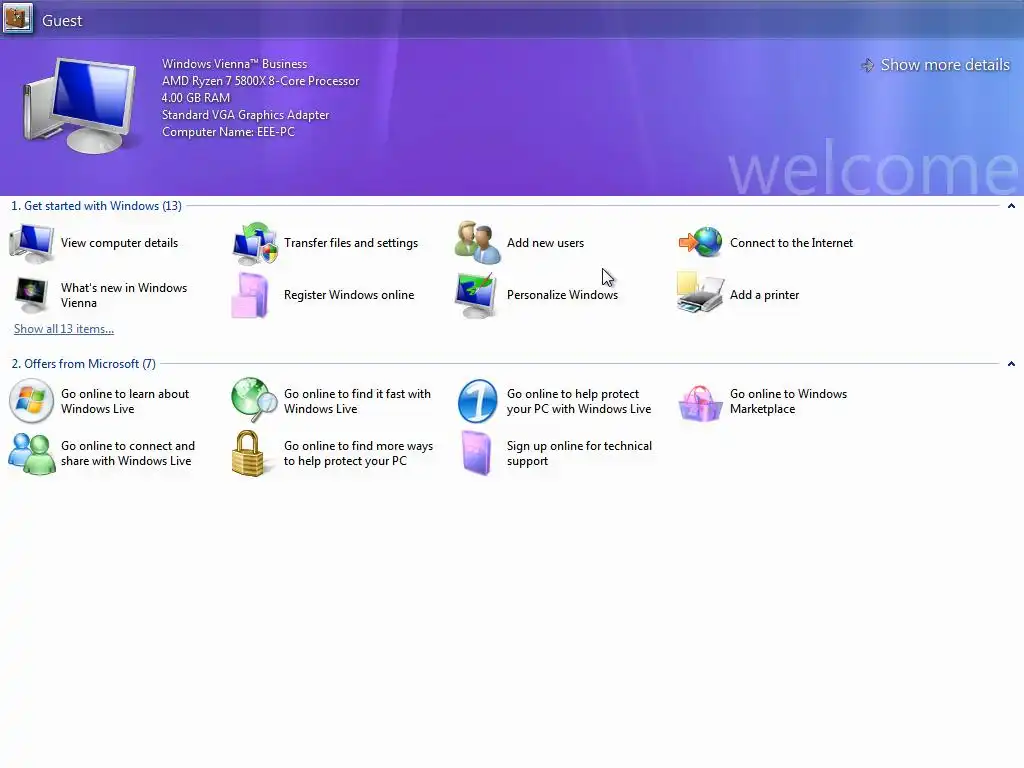Open the Windows Marketplace basket icon

click(x=700, y=403)
